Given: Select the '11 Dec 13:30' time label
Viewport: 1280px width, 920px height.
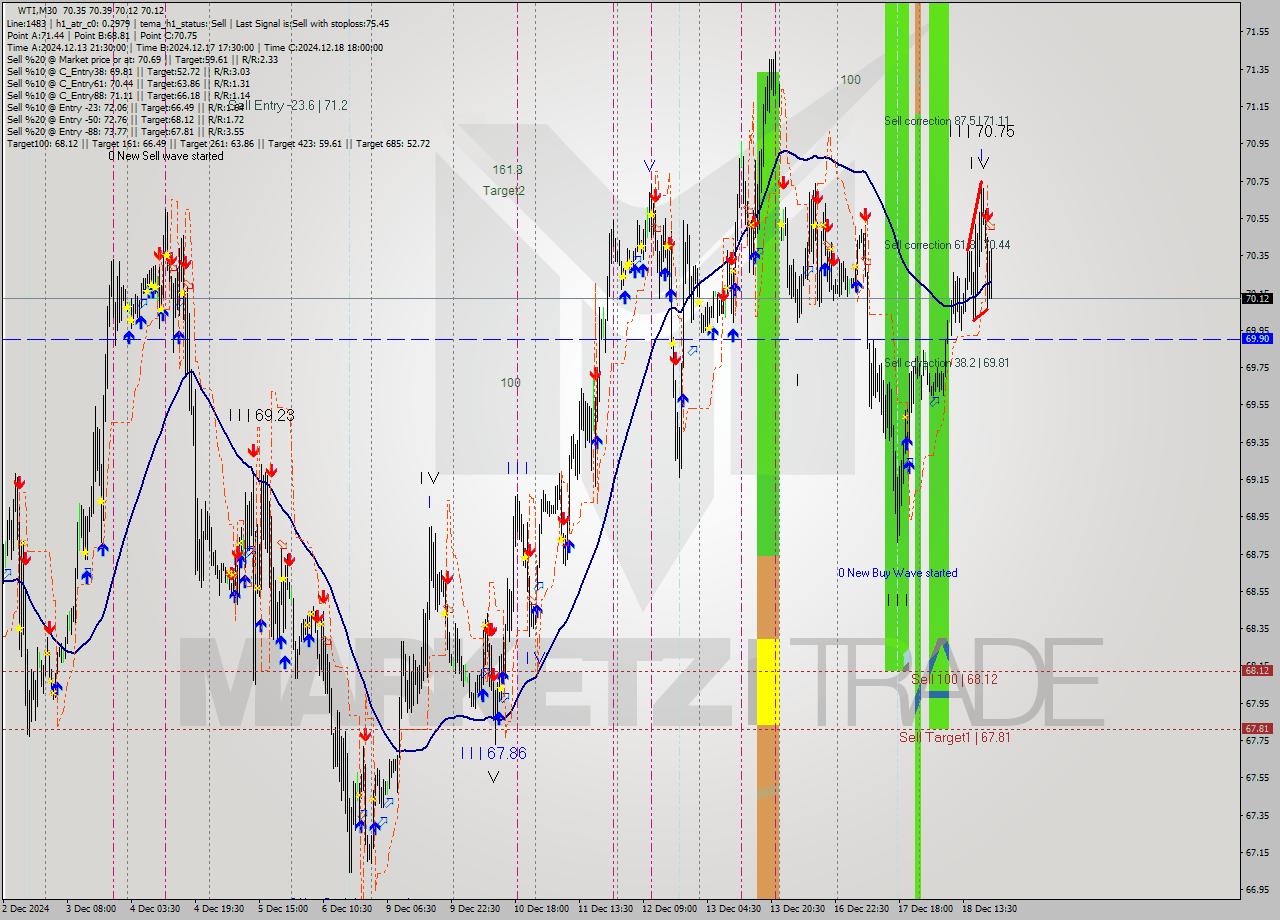Looking at the screenshot, I should pyautogui.click(x=605, y=909).
